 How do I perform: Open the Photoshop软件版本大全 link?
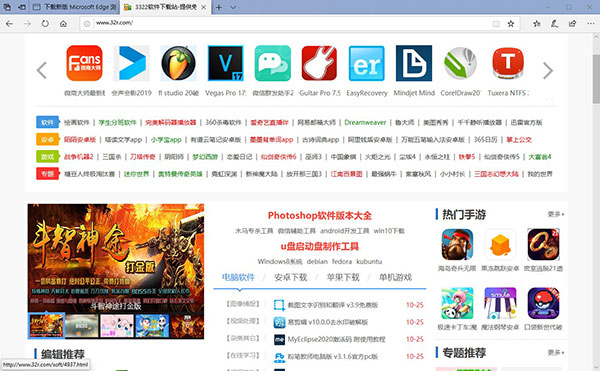[320, 215]
